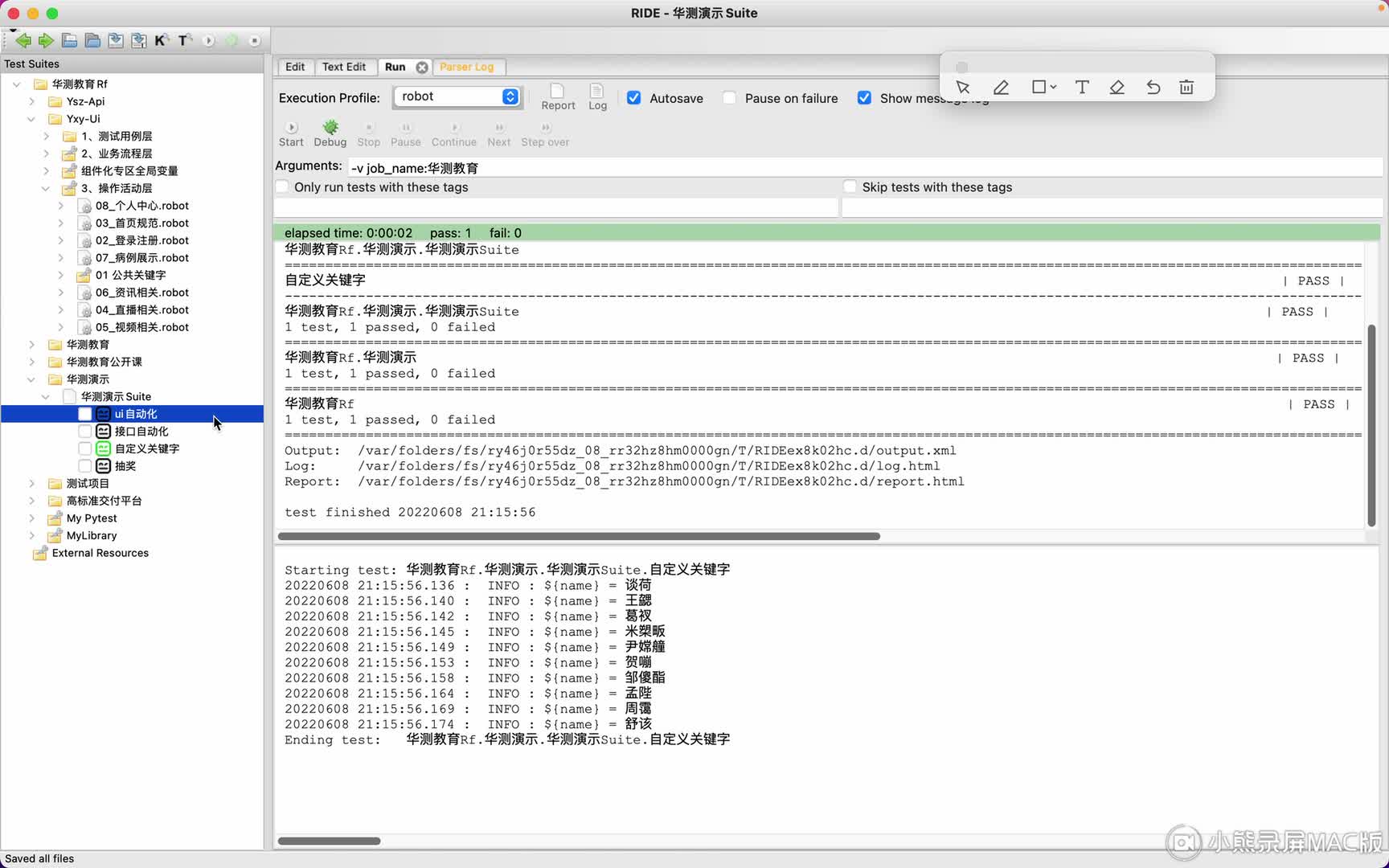Expand the 08_个人中心.robot node
This screenshot has width=1389, height=868.
(60, 206)
